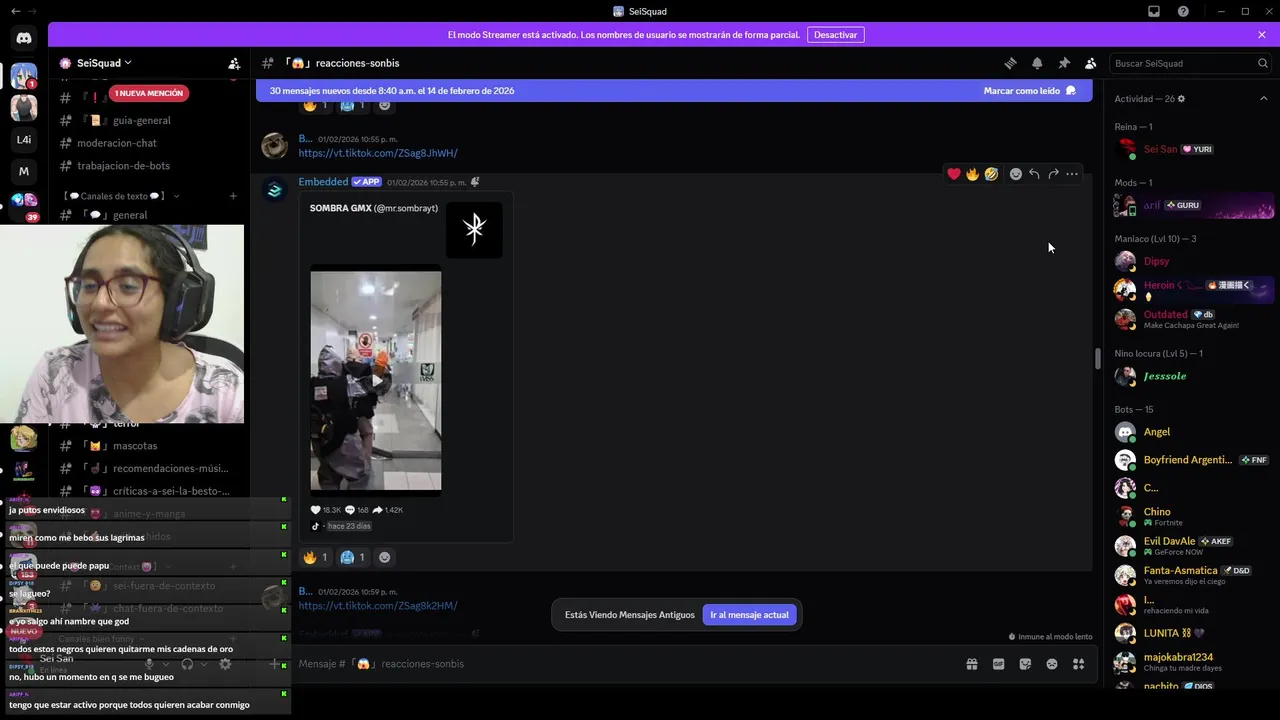The image size is (1280, 720).
Task: Open the GIF picker
Action: tap(998, 664)
